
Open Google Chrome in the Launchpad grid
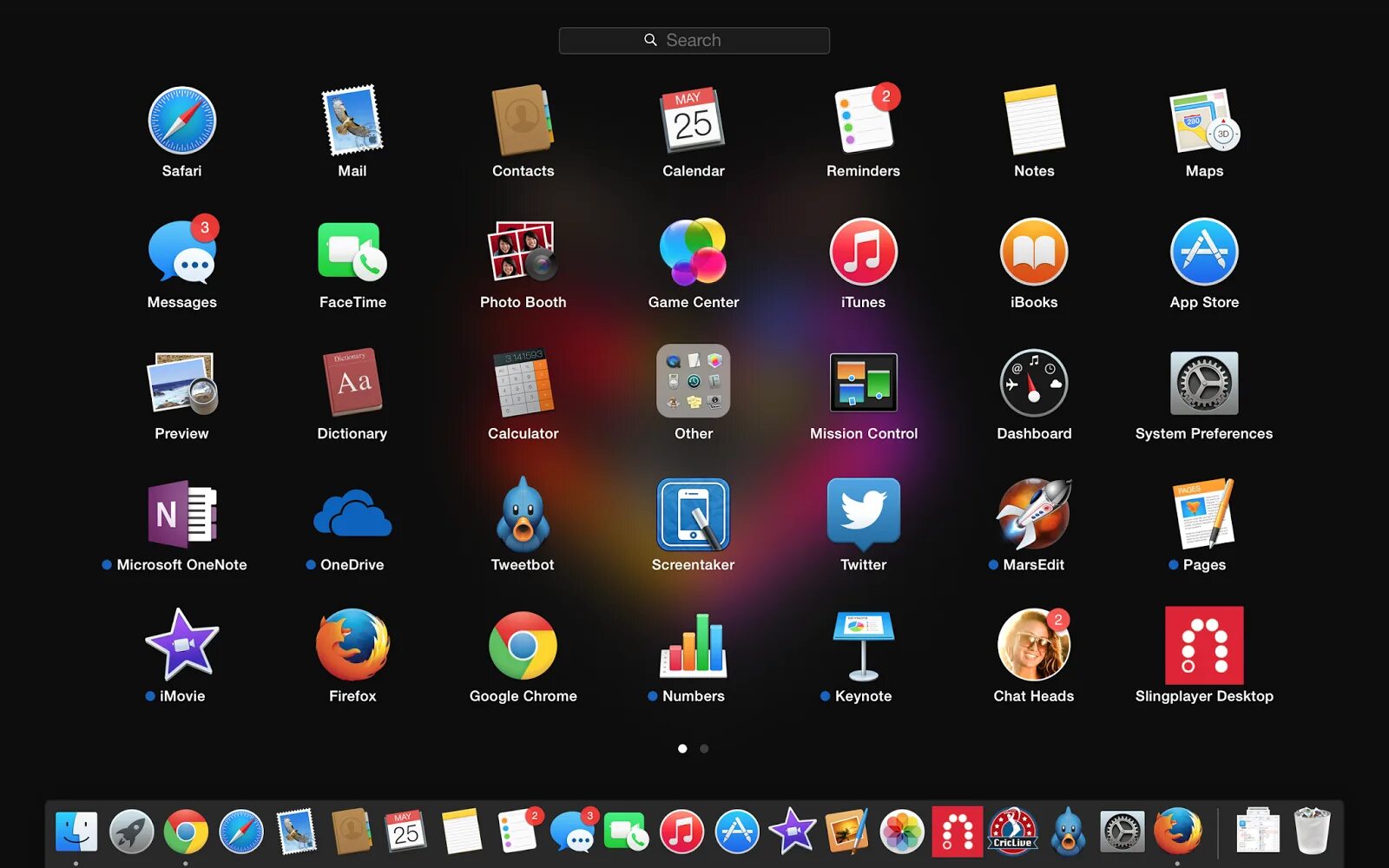pos(523,645)
